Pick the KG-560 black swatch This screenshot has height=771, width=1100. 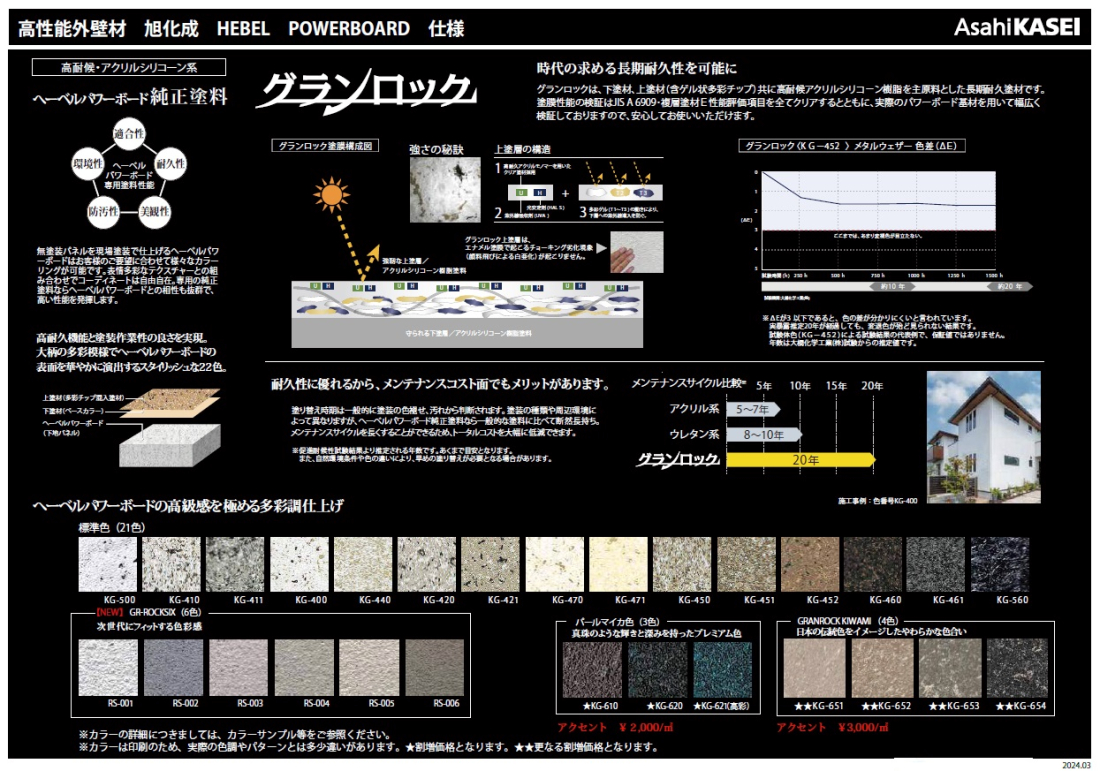tap(1000, 565)
